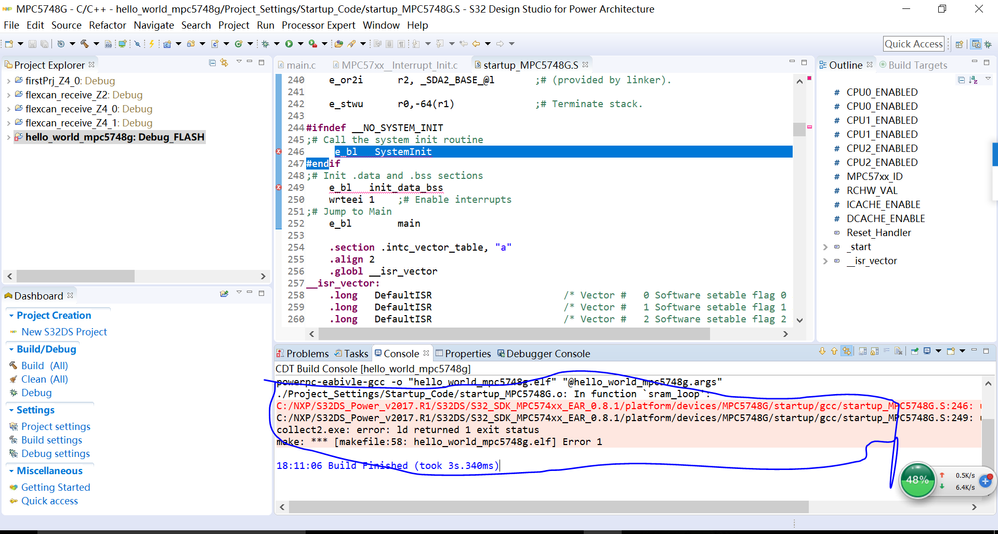Switch to main.c editor tab

click(297, 65)
